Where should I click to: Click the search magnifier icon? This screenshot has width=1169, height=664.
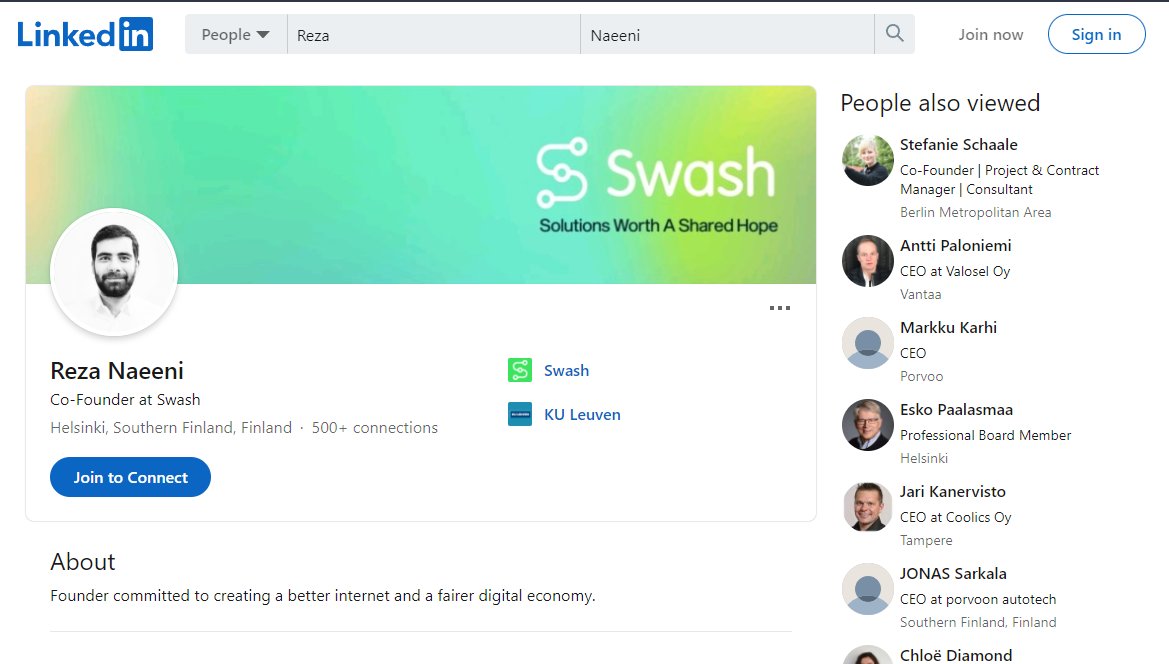895,34
